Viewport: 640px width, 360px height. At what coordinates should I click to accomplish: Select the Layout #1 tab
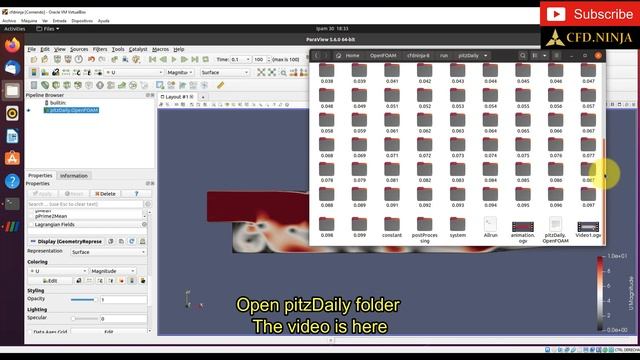[x=177, y=97]
